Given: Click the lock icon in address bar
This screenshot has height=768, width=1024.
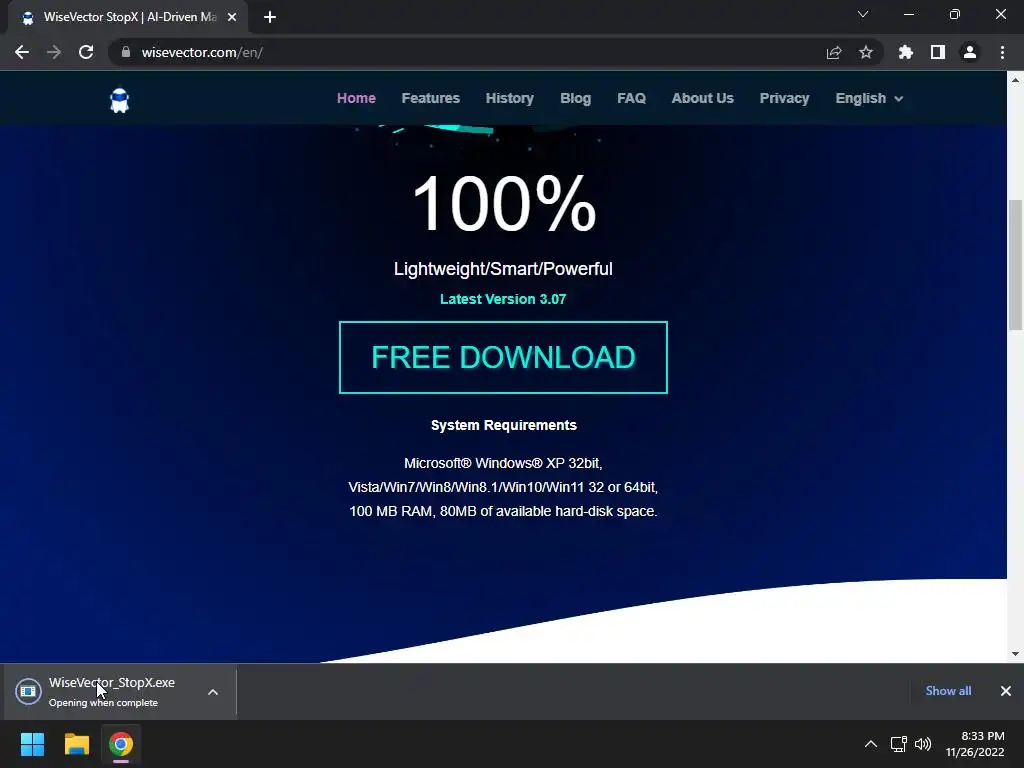Looking at the screenshot, I should [126, 52].
